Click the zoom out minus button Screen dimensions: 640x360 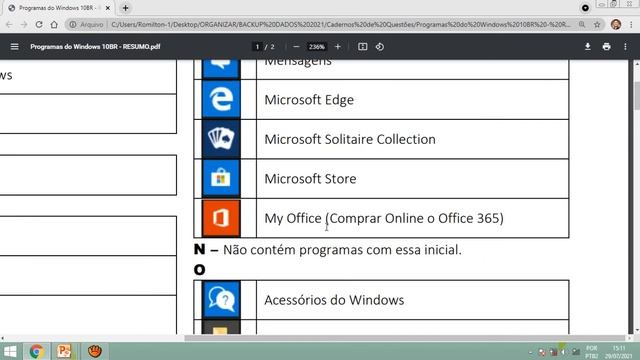tap(296, 47)
